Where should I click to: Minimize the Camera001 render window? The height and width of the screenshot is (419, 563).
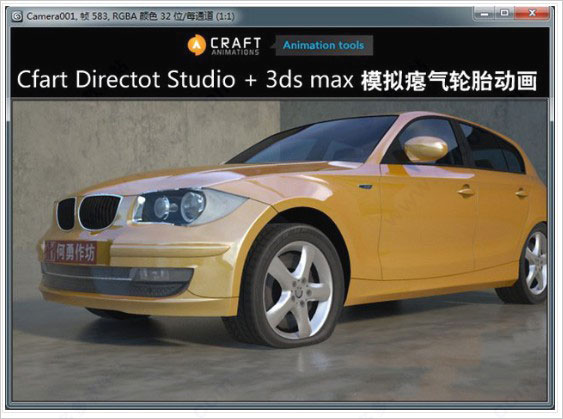pos(484,14)
